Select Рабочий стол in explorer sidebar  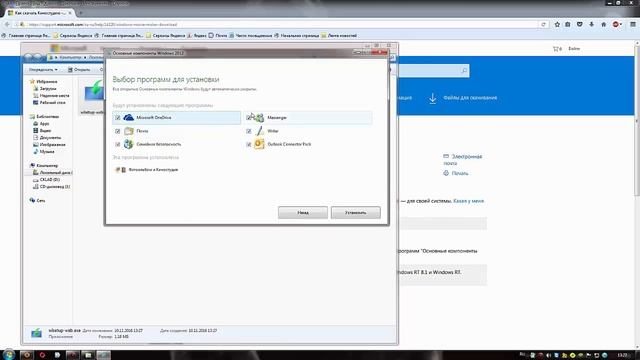[49, 103]
